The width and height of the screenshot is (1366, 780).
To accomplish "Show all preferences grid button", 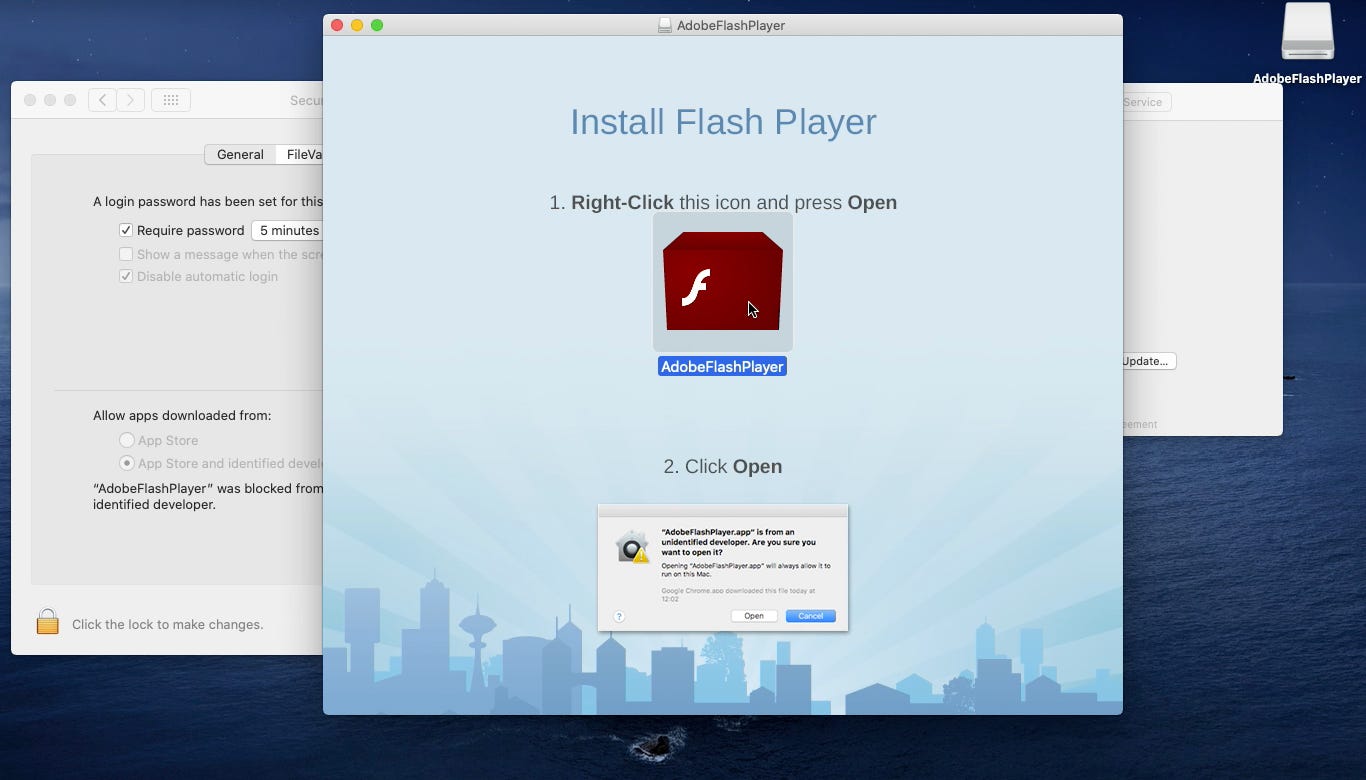I will click(x=171, y=100).
